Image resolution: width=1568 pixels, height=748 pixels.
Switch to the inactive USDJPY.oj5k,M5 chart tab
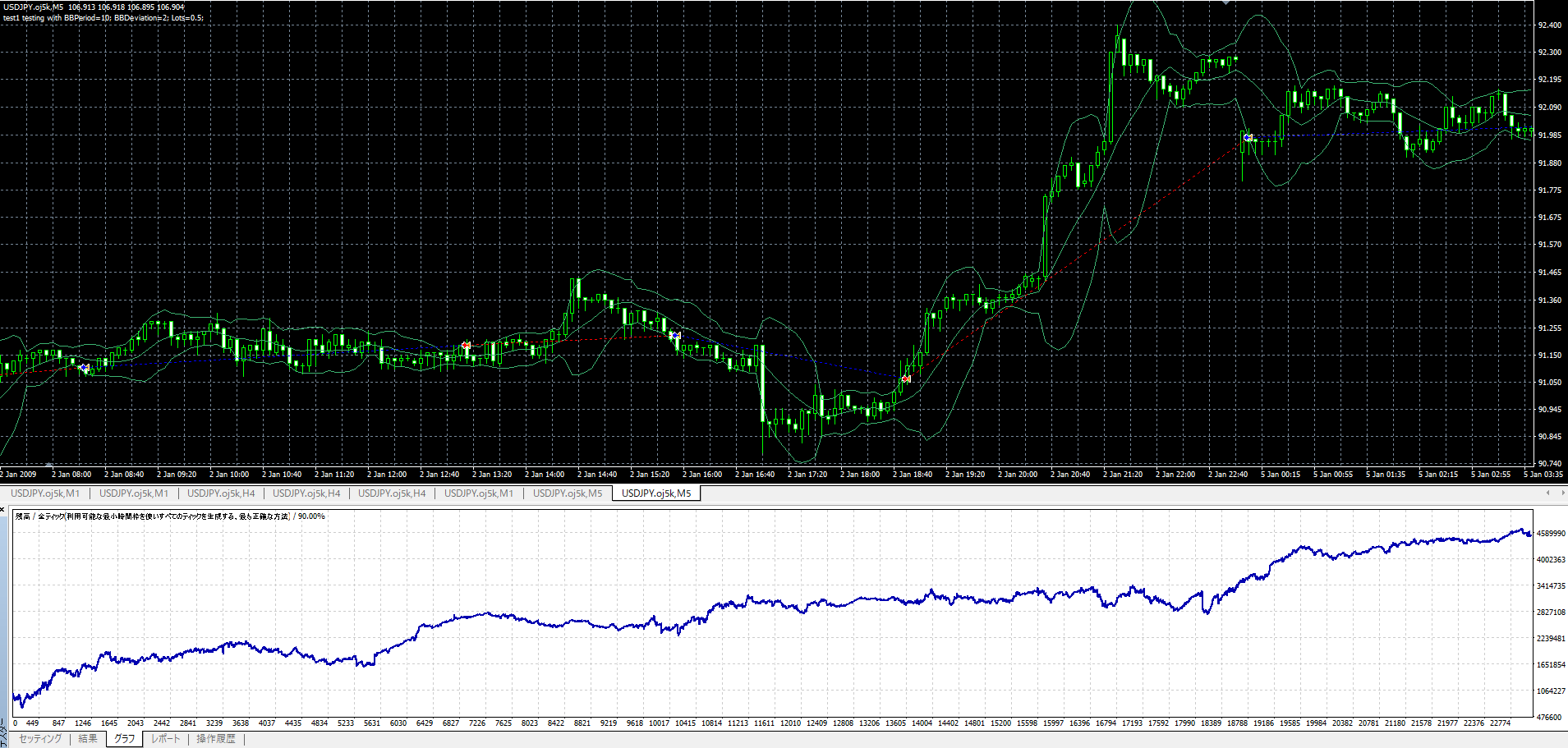[568, 493]
